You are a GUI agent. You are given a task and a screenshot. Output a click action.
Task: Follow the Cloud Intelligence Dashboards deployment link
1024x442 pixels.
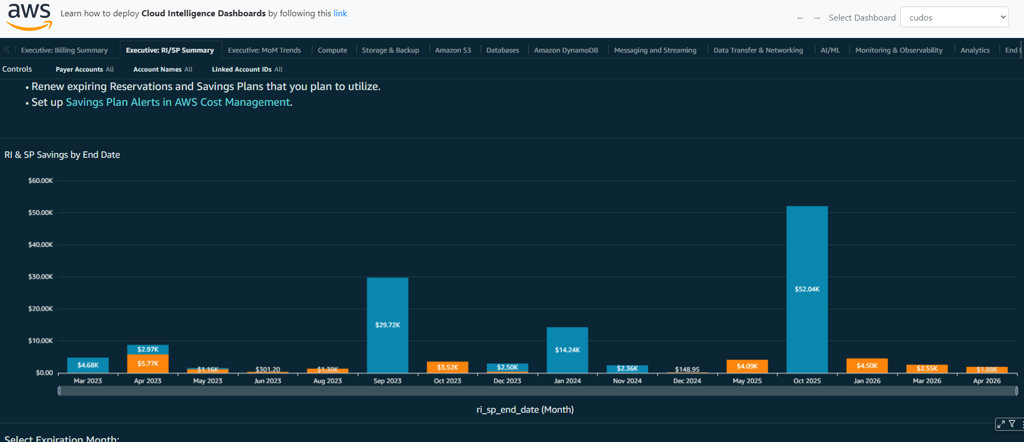[x=341, y=15]
